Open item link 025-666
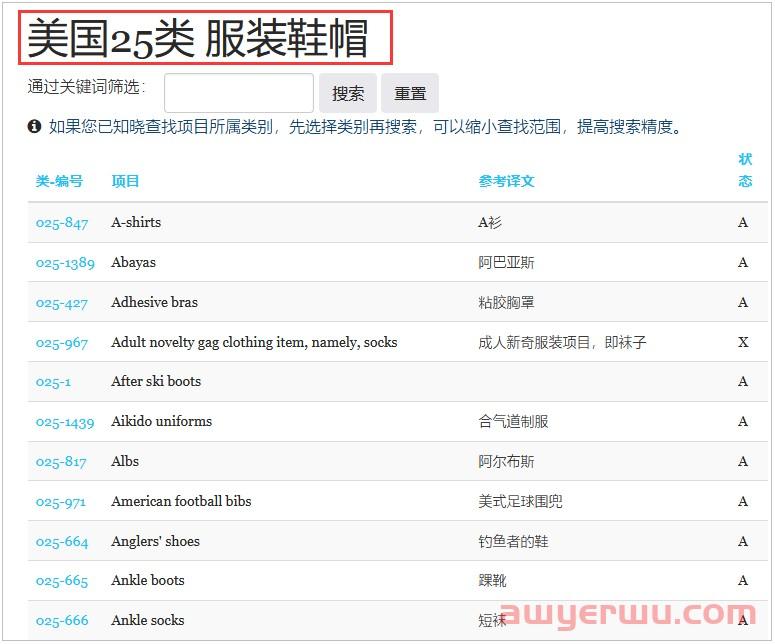 click(x=62, y=620)
